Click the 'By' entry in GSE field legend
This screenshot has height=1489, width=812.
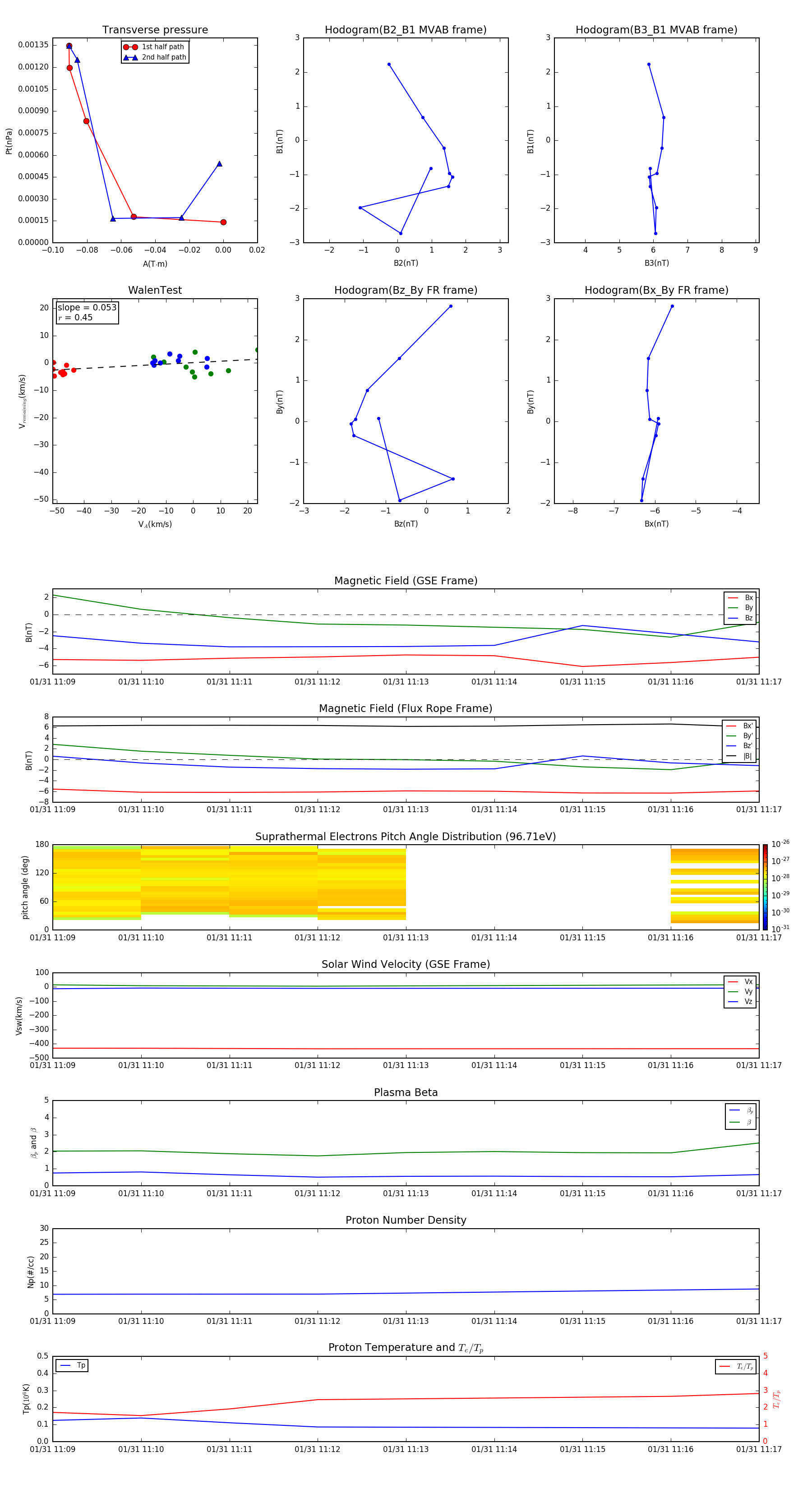click(740, 607)
